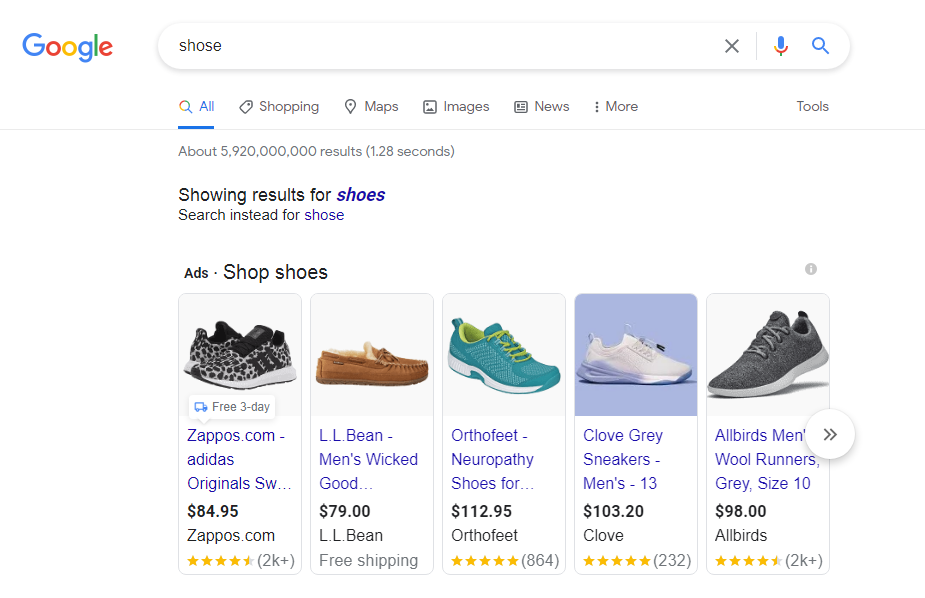Click the Zappos.com seller name
Screen dimensions: 925x598
231,535
